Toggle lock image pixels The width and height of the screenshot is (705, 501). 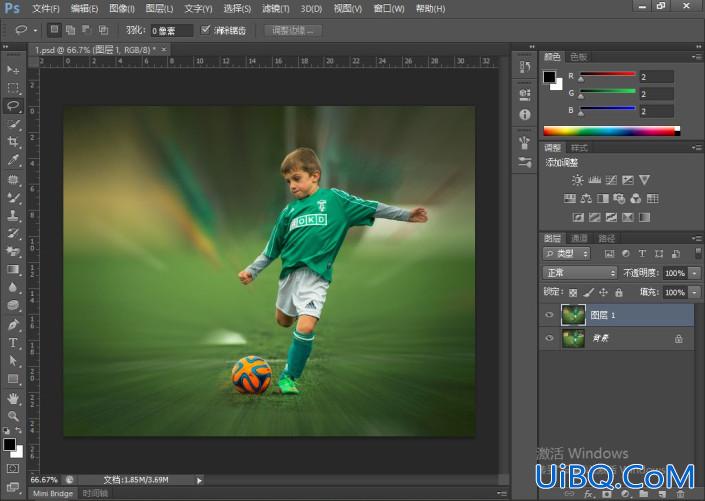(588, 293)
